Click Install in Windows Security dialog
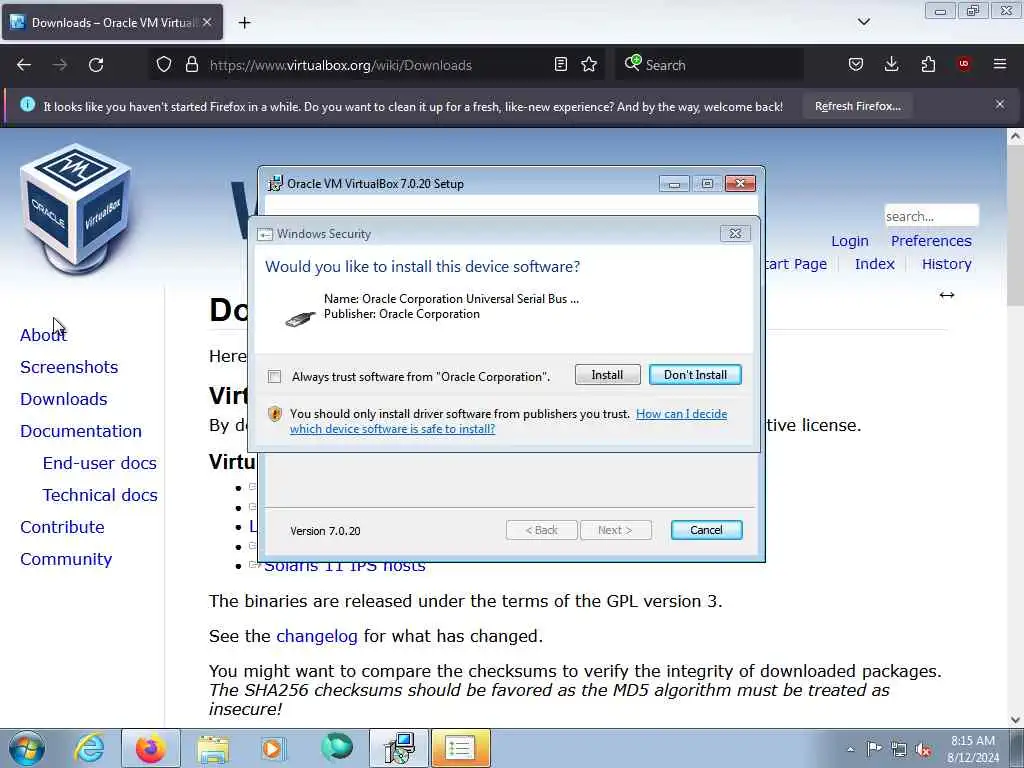Viewport: 1024px width, 768px height. 607,375
